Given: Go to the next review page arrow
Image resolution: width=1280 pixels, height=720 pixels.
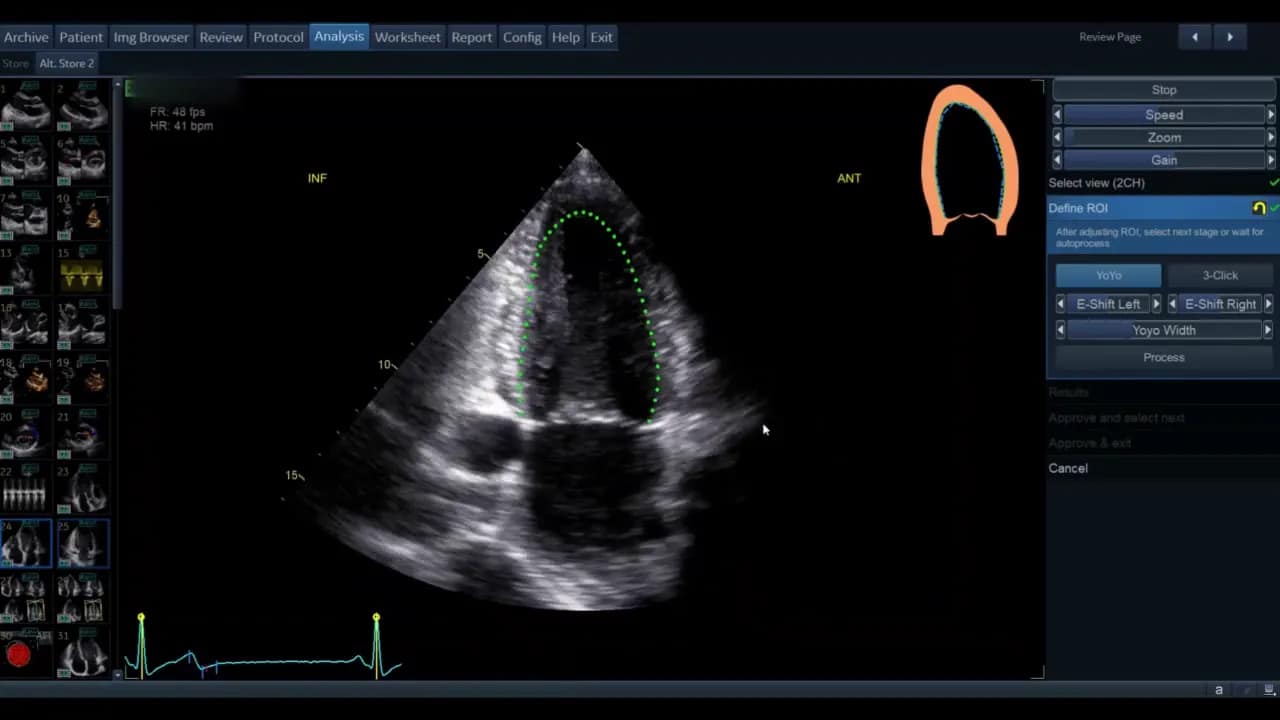Looking at the screenshot, I should pos(1230,37).
